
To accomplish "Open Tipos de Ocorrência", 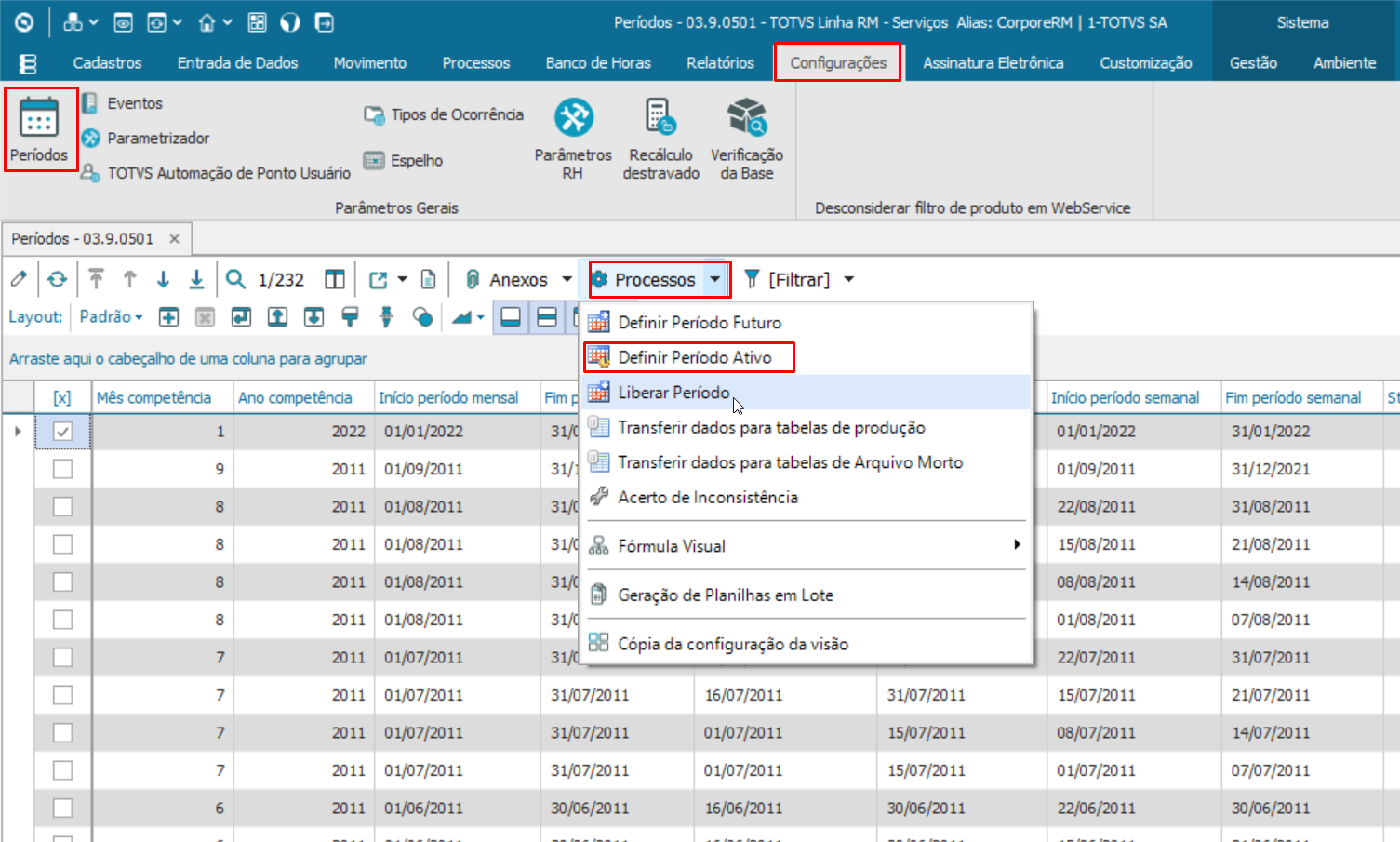I will click(x=444, y=114).
